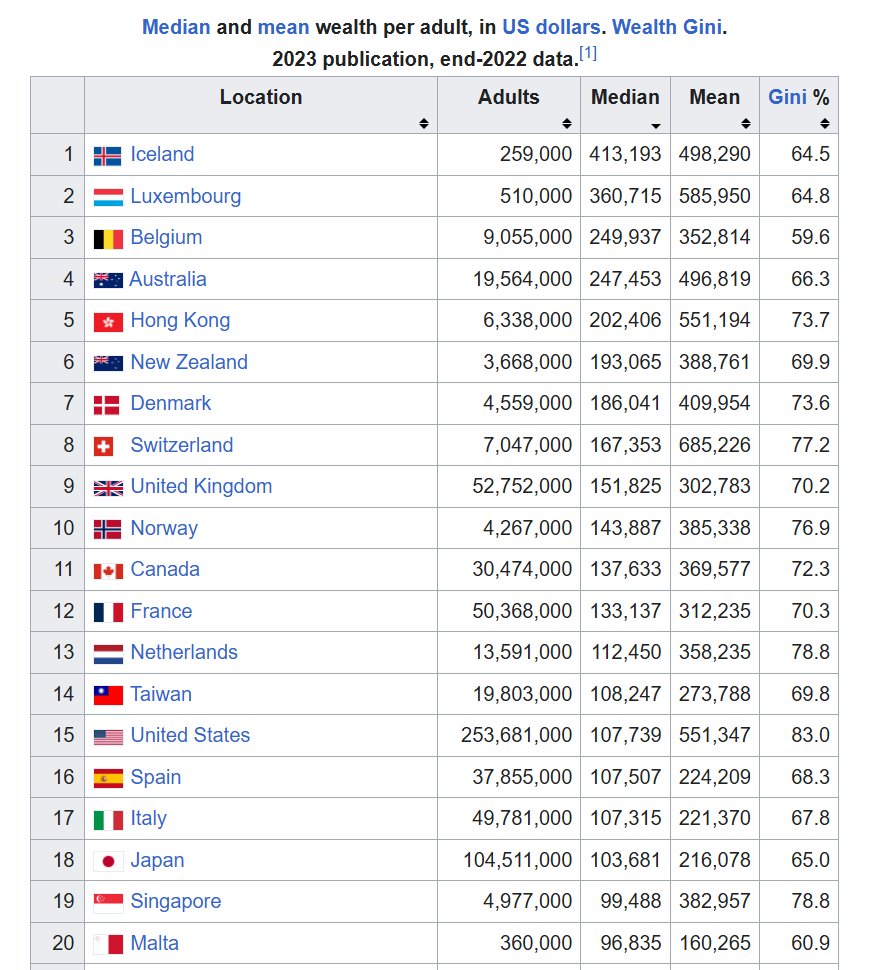
Task: Click Japan's adults value 104,511,000
Action: tap(518, 860)
